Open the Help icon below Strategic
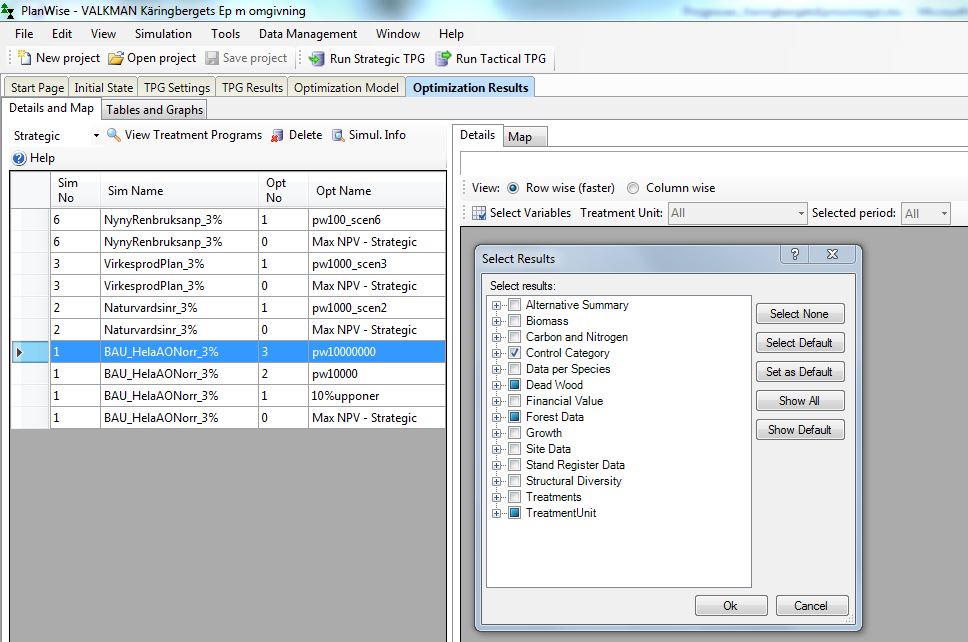Screen dimensions: 968x642 coord(19,158)
